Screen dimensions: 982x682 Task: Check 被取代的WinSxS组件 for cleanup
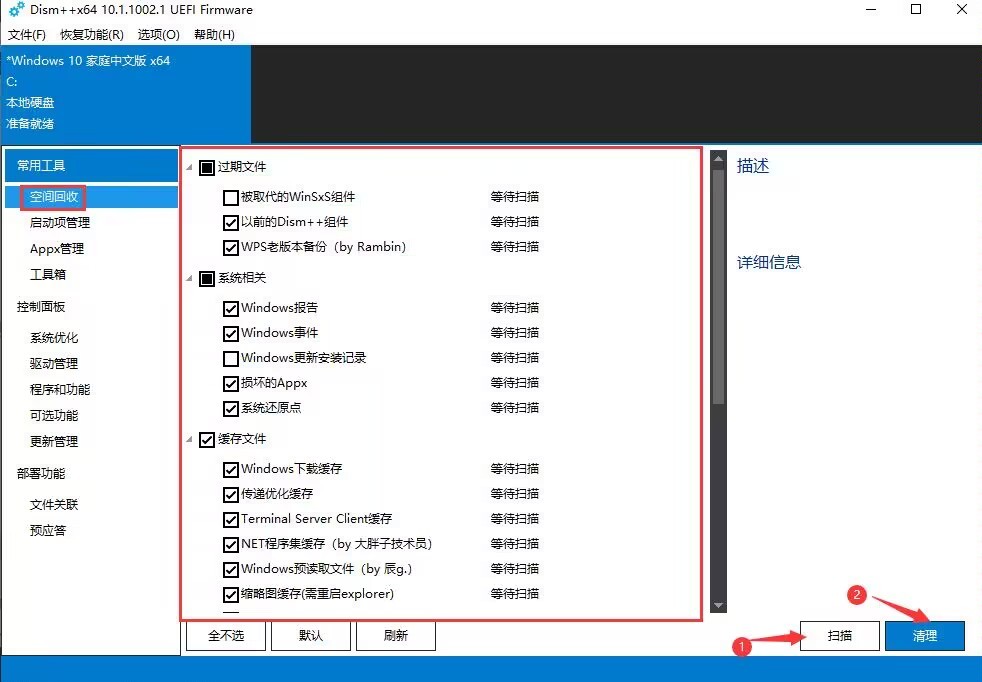tap(230, 197)
